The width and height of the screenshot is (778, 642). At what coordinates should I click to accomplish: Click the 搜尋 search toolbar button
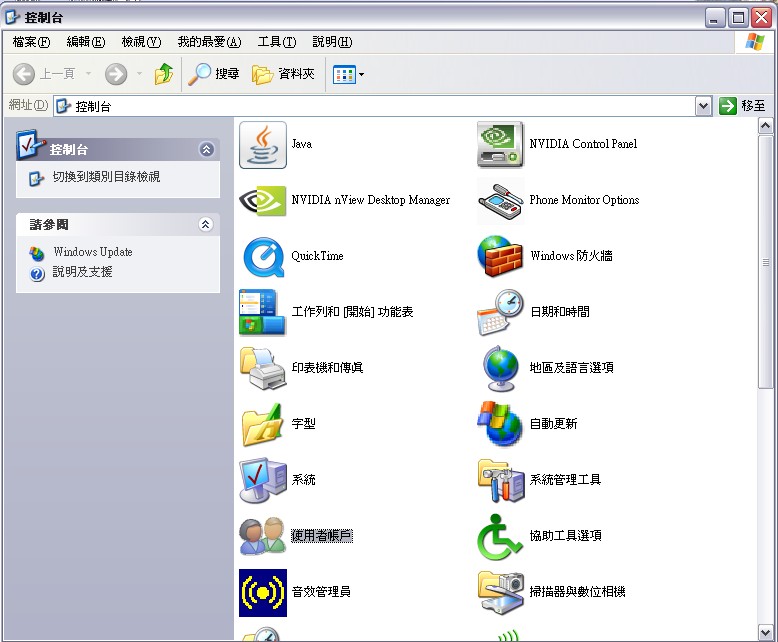click(213, 74)
